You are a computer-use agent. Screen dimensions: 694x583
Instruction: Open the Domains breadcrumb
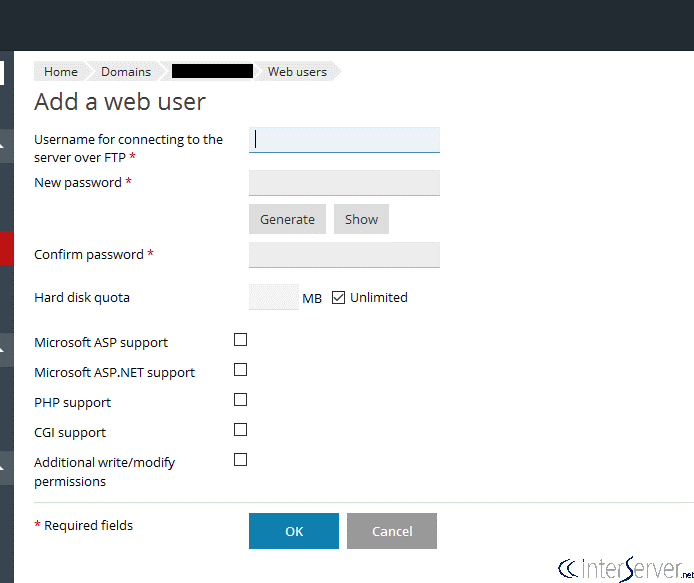click(126, 72)
